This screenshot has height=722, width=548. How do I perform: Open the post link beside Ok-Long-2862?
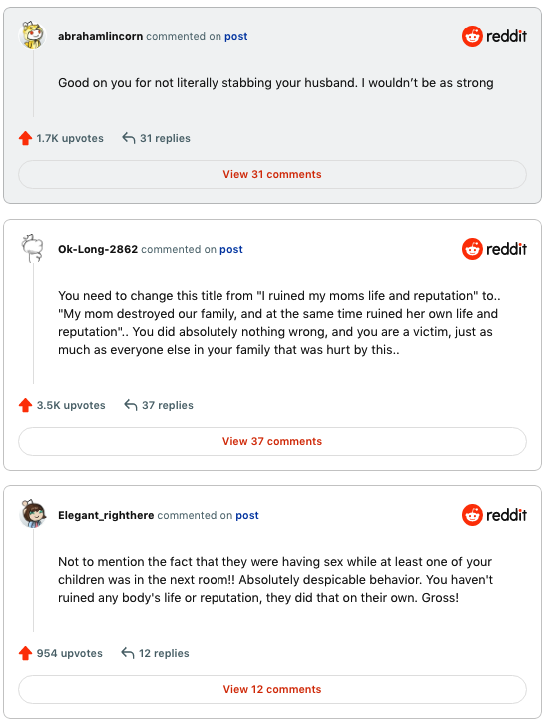(x=231, y=249)
